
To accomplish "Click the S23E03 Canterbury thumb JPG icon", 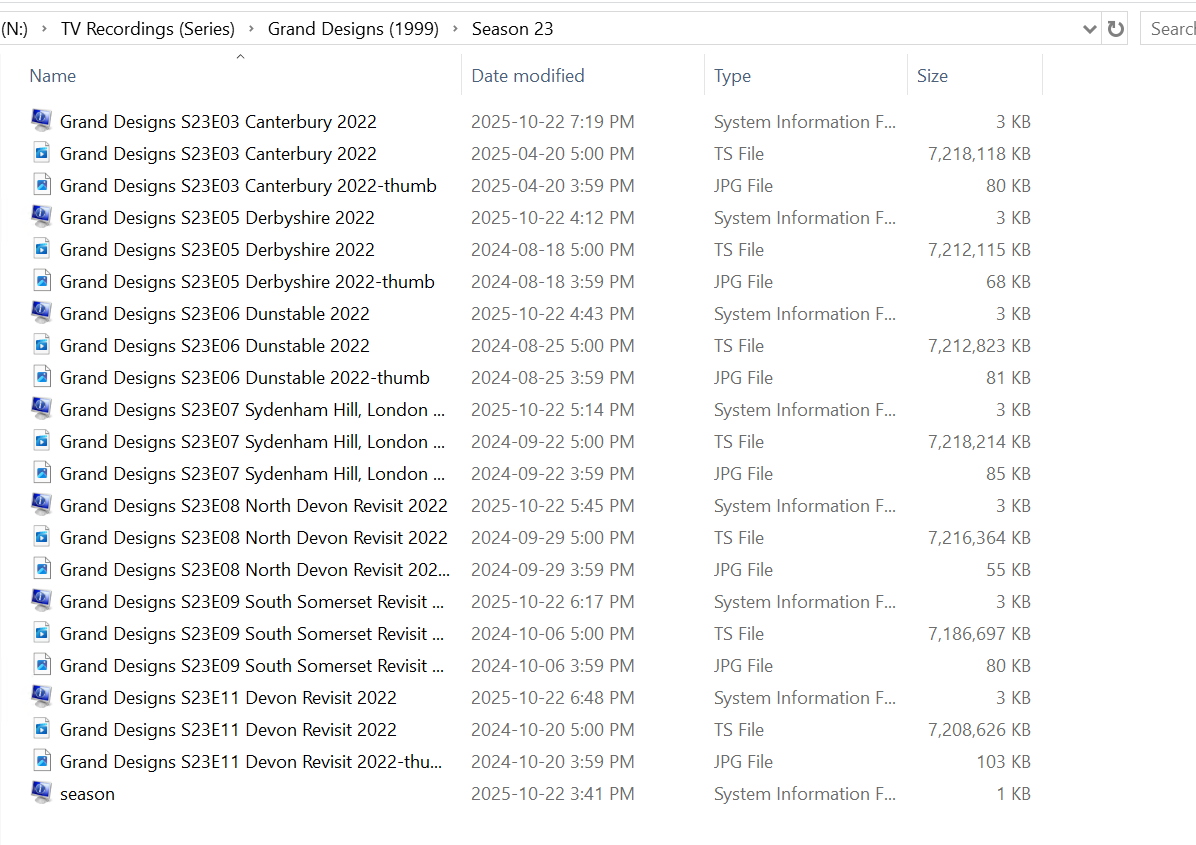I will tap(41, 186).
